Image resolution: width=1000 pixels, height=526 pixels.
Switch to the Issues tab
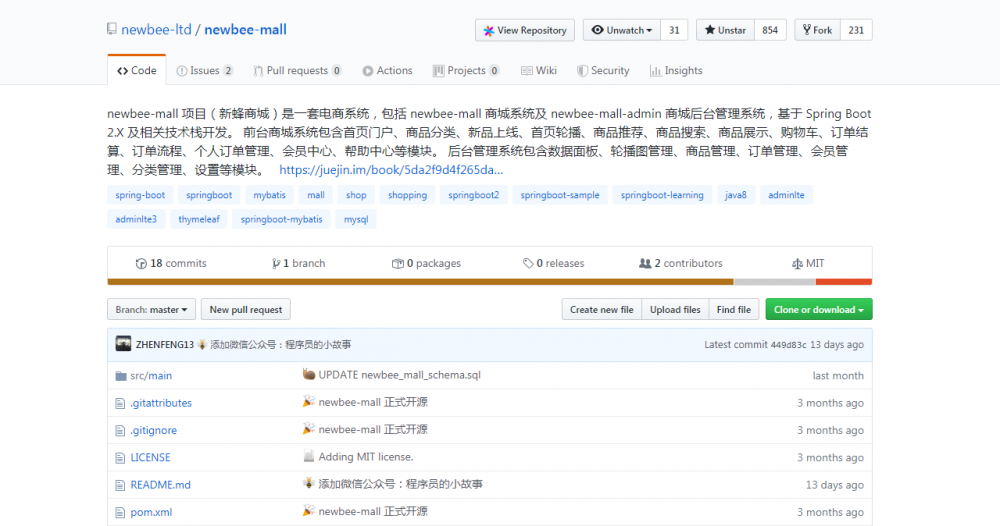(x=205, y=70)
